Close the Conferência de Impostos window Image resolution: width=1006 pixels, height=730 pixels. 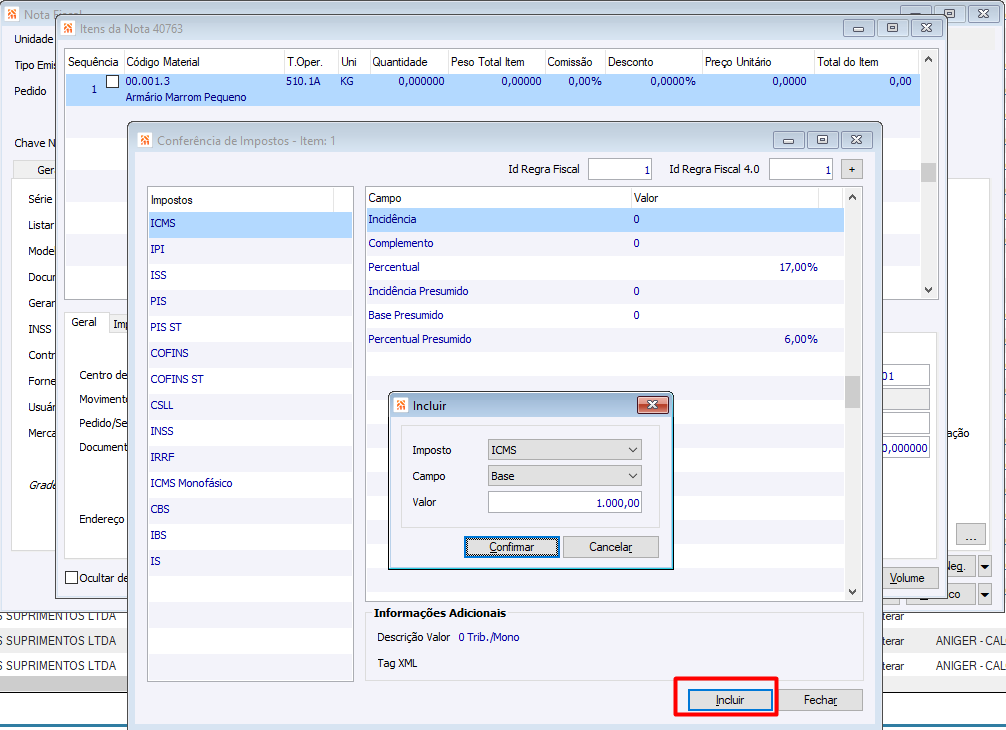coord(857,140)
